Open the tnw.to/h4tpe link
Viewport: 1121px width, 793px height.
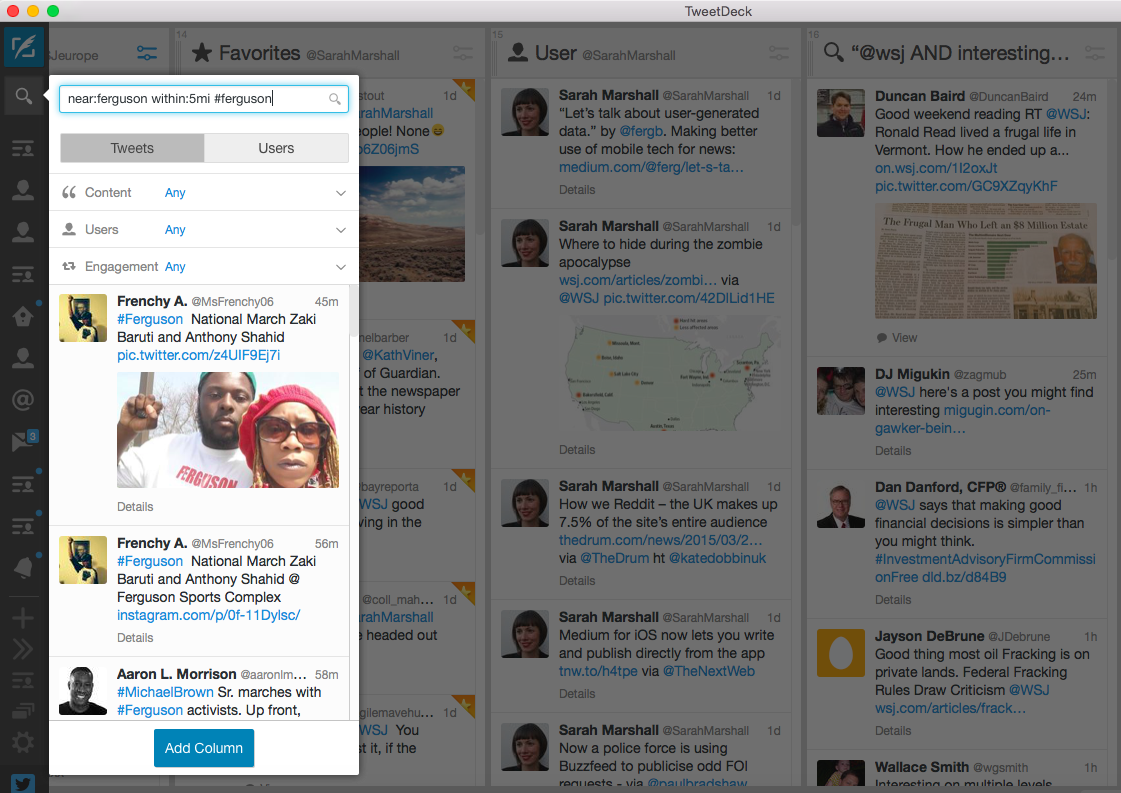click(598, 671)
